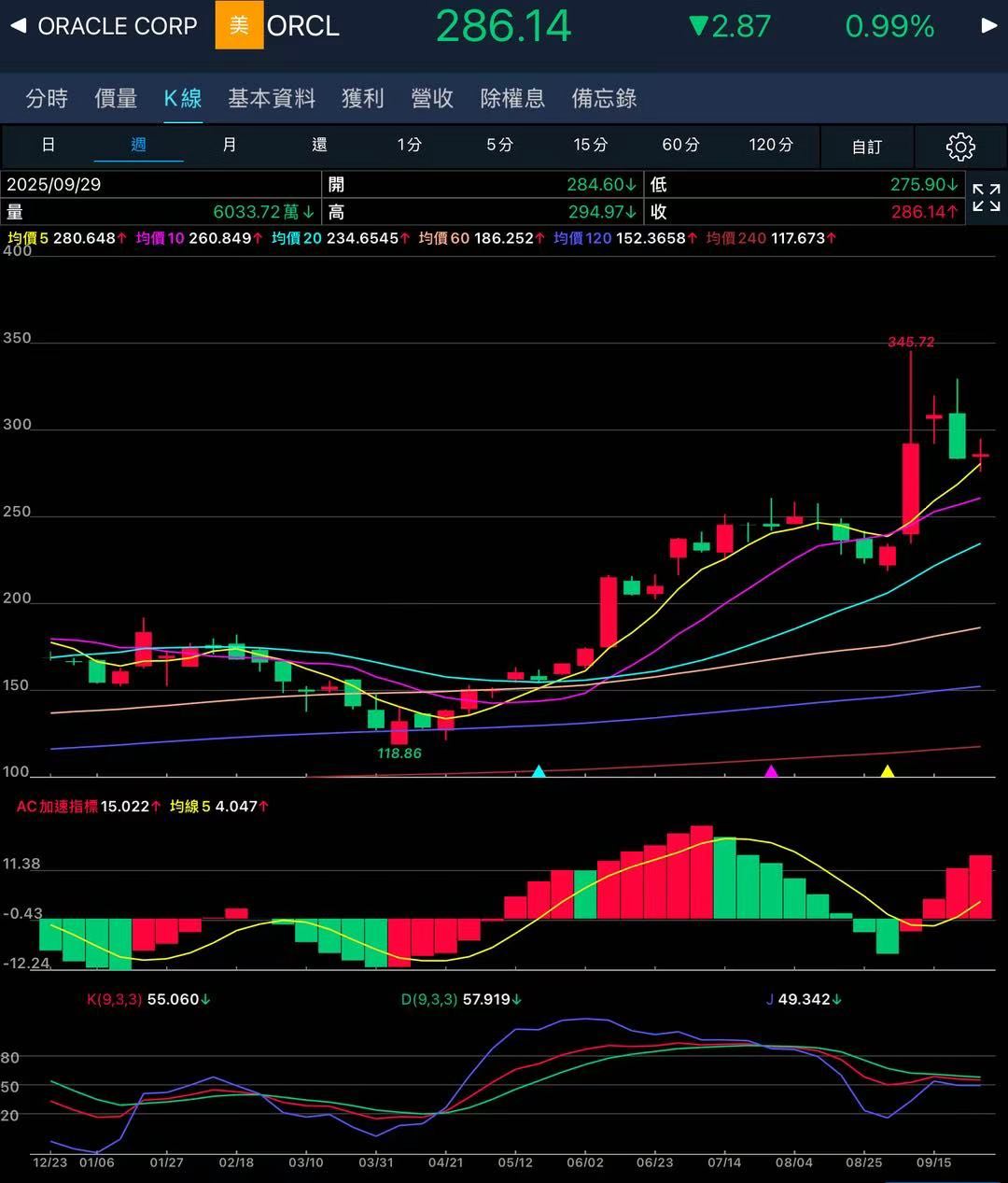Open the 備忘錄 memo tab
Screen dimensions: 1008x1183
[604, 98]
